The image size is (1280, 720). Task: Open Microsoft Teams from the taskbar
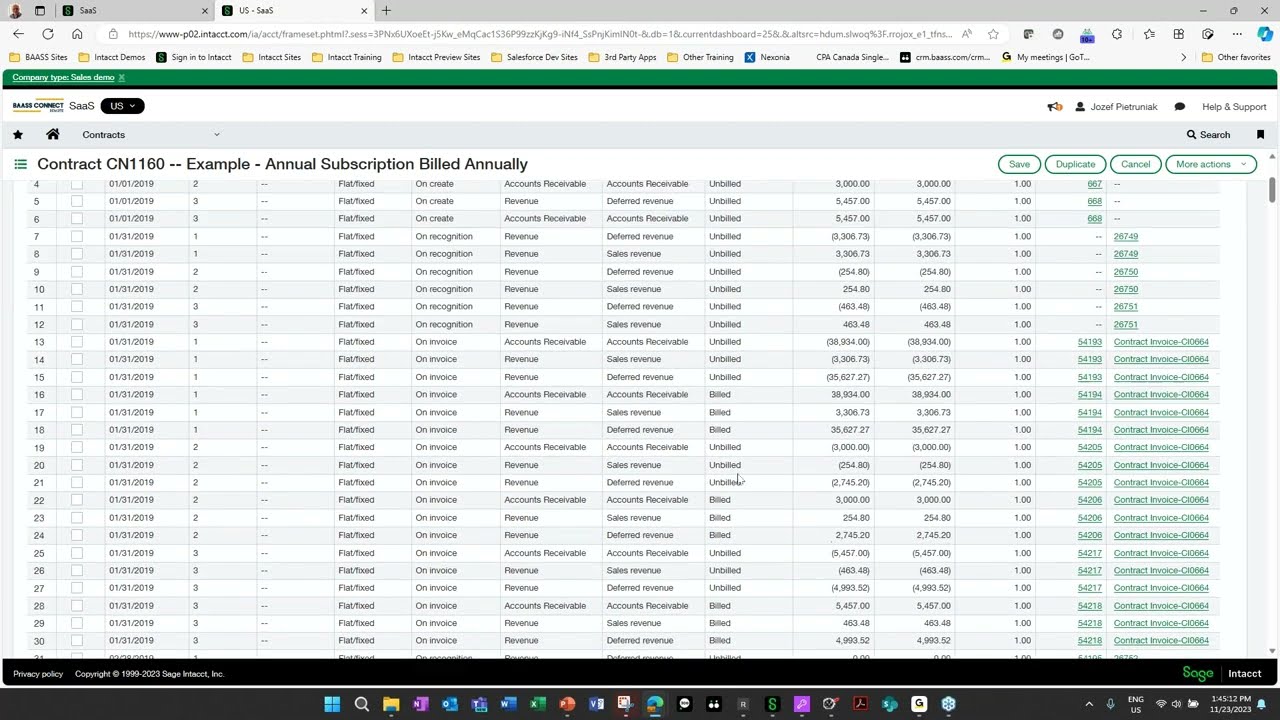(x=479, y=704)
